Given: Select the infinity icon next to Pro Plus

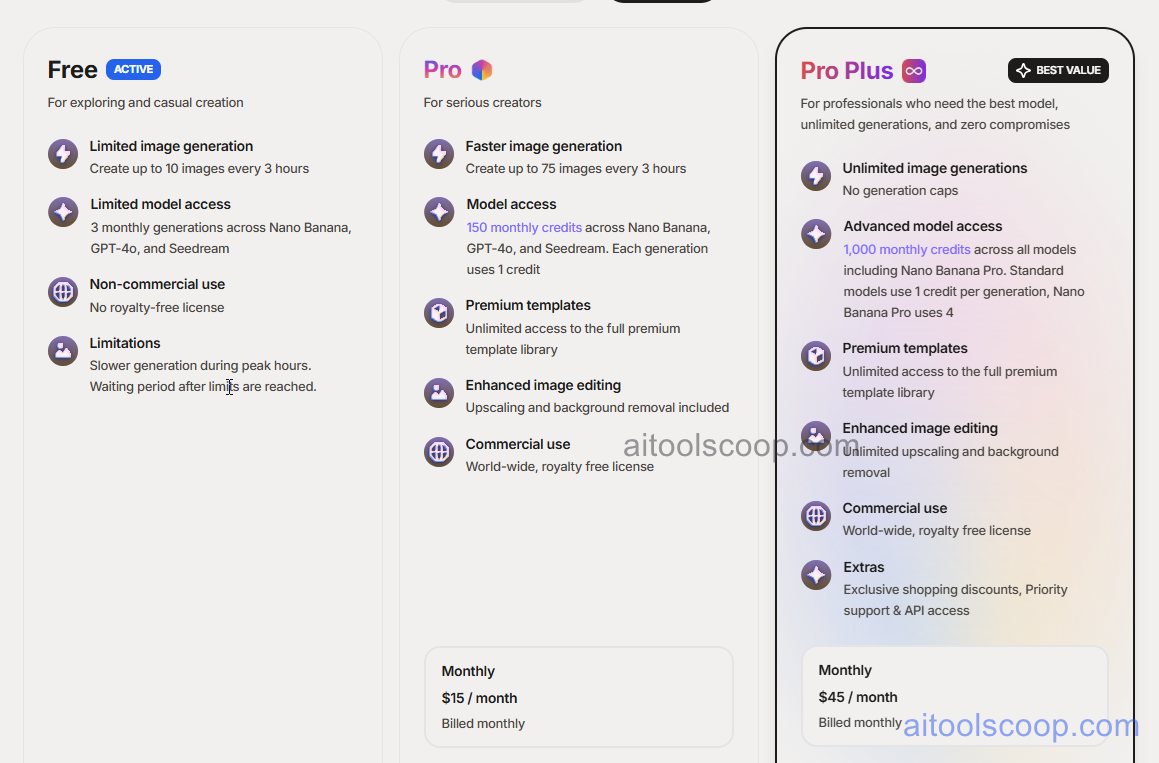Looking at the screenshot, I should coord(914,70).
